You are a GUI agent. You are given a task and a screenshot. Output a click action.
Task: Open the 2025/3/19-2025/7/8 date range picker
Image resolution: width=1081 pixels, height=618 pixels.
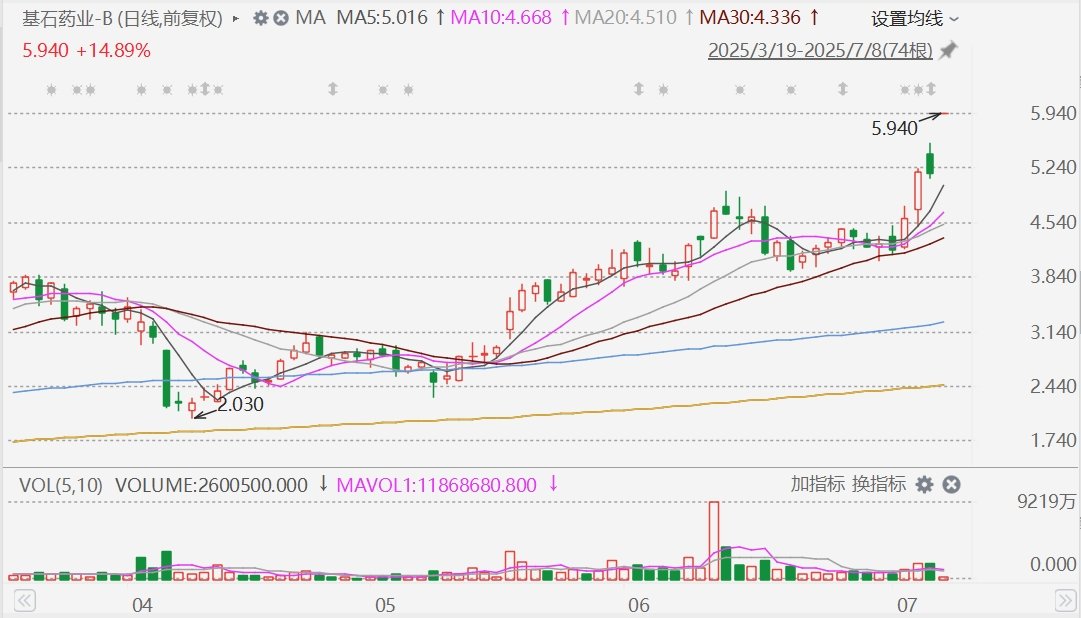click(819, 50)
